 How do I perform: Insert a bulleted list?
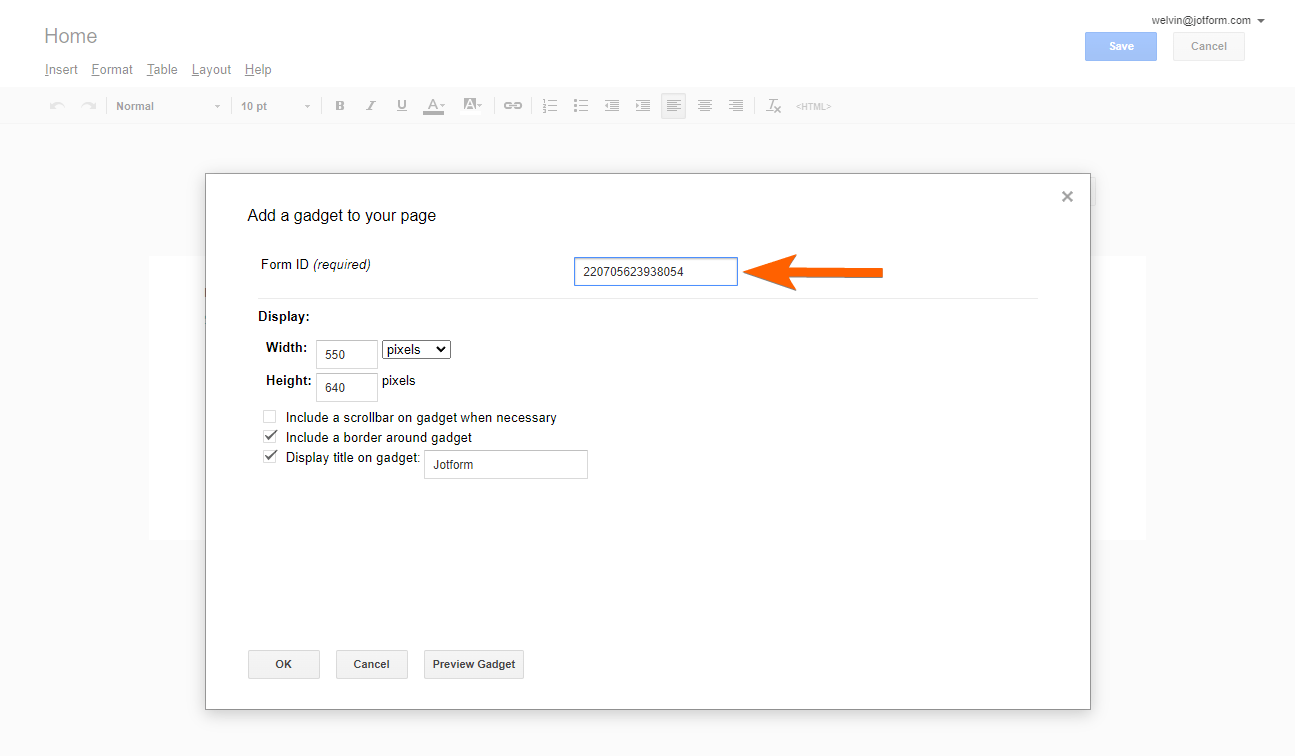pos(581,106)
